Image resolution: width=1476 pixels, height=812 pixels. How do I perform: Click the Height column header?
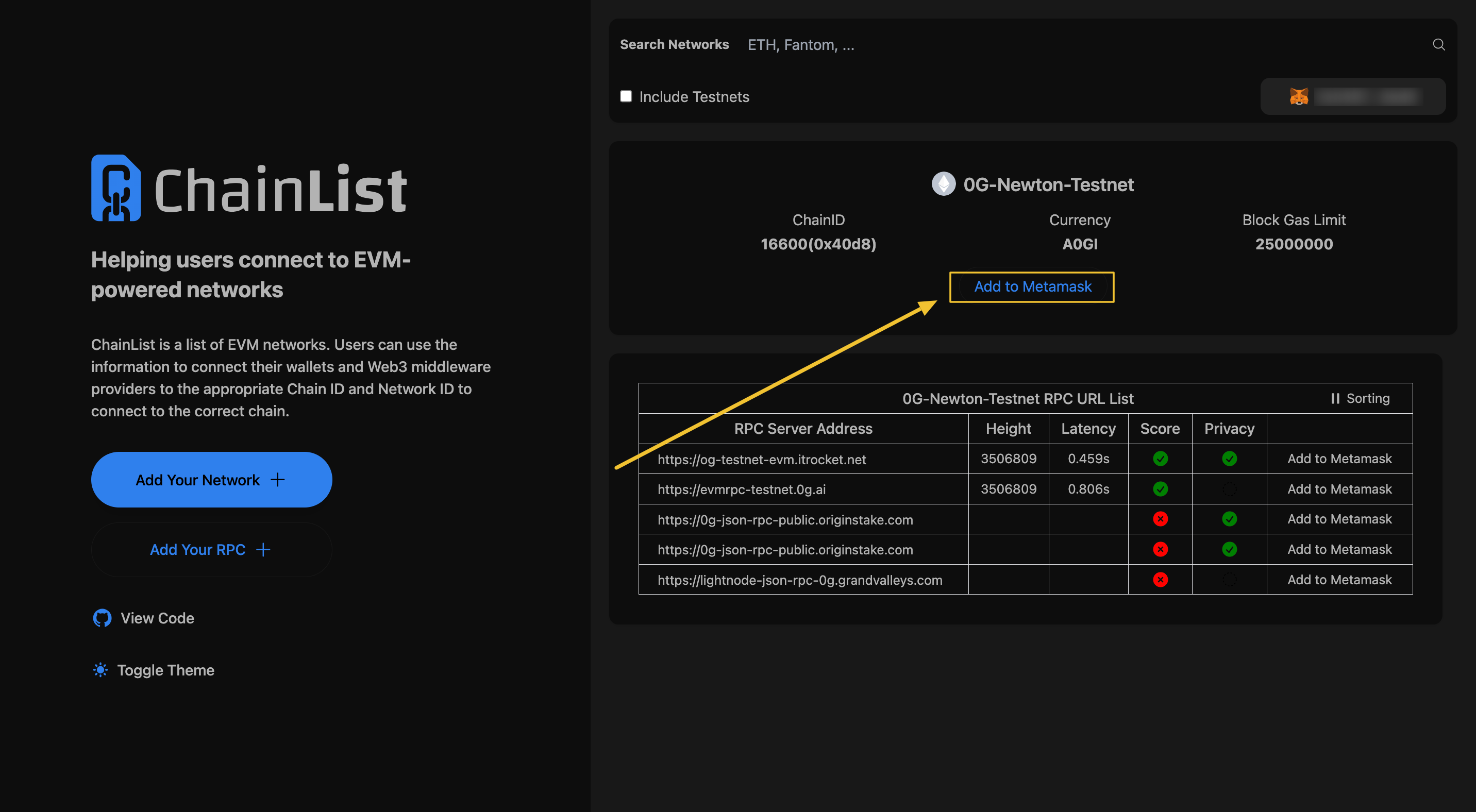1008,429
